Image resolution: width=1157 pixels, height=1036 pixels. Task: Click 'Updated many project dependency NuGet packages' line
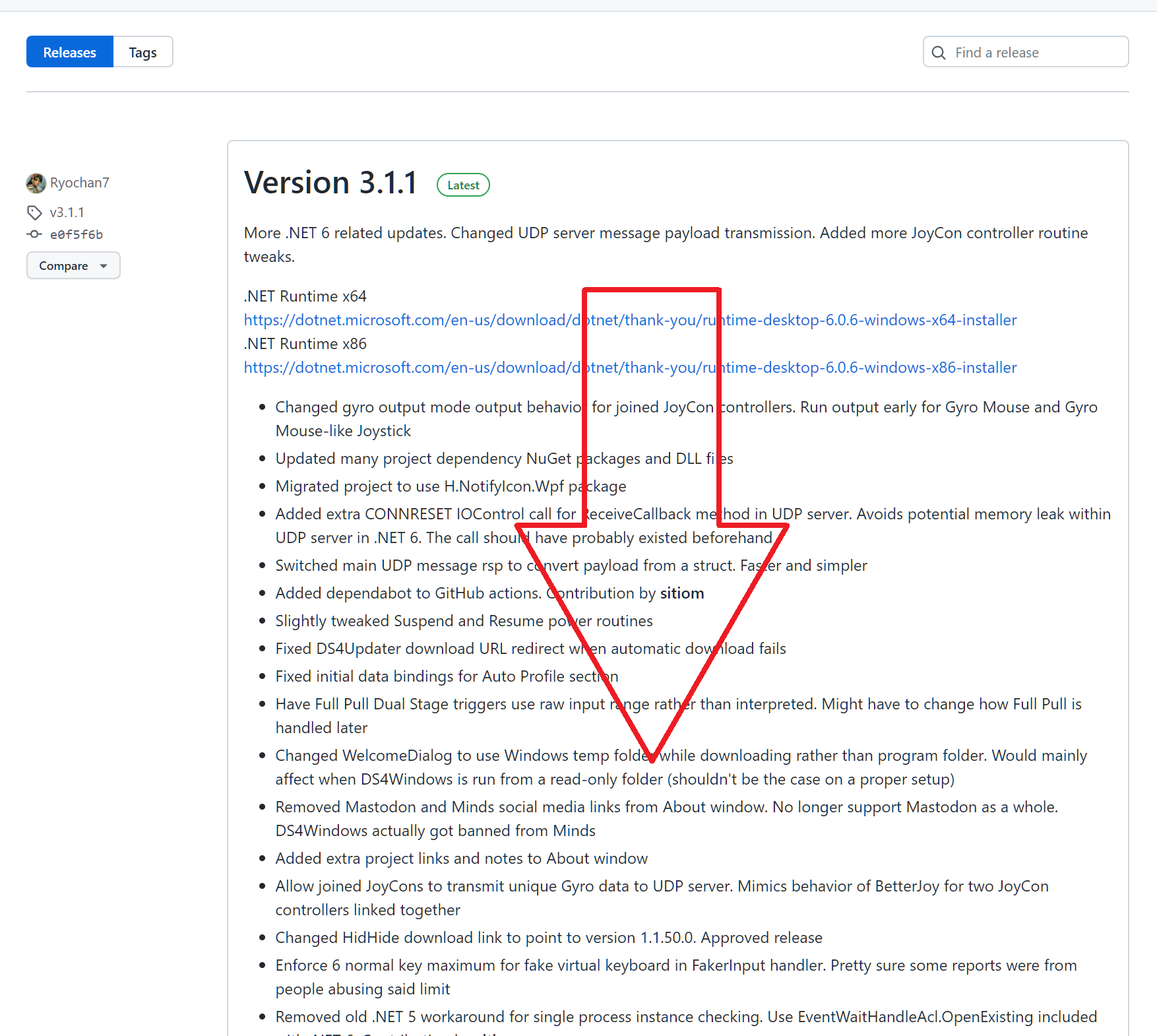pyautogui.click(x=505, y=459)
